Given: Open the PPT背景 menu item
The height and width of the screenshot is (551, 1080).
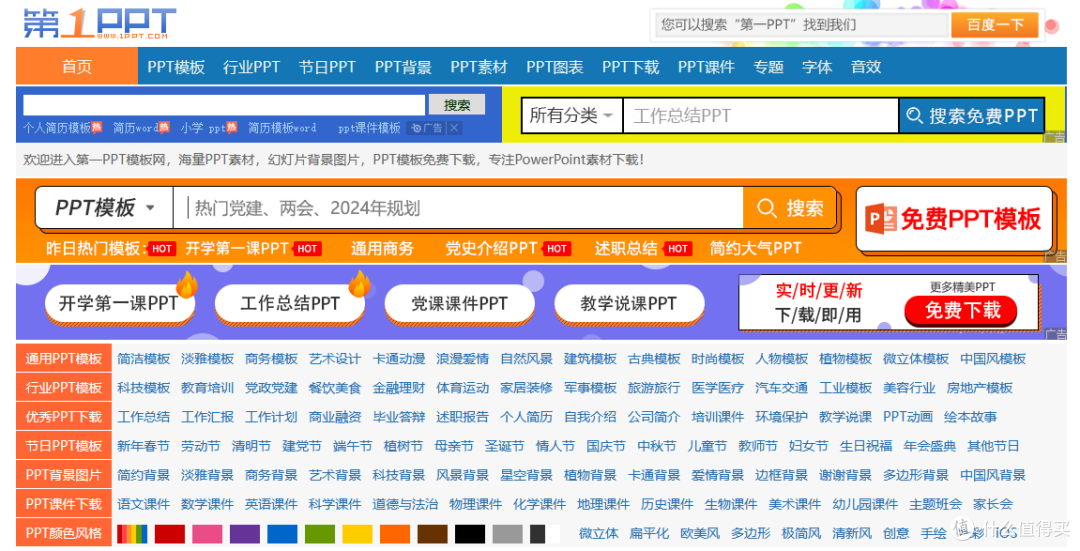Looking at the screenshot, I should pos(403,67).
